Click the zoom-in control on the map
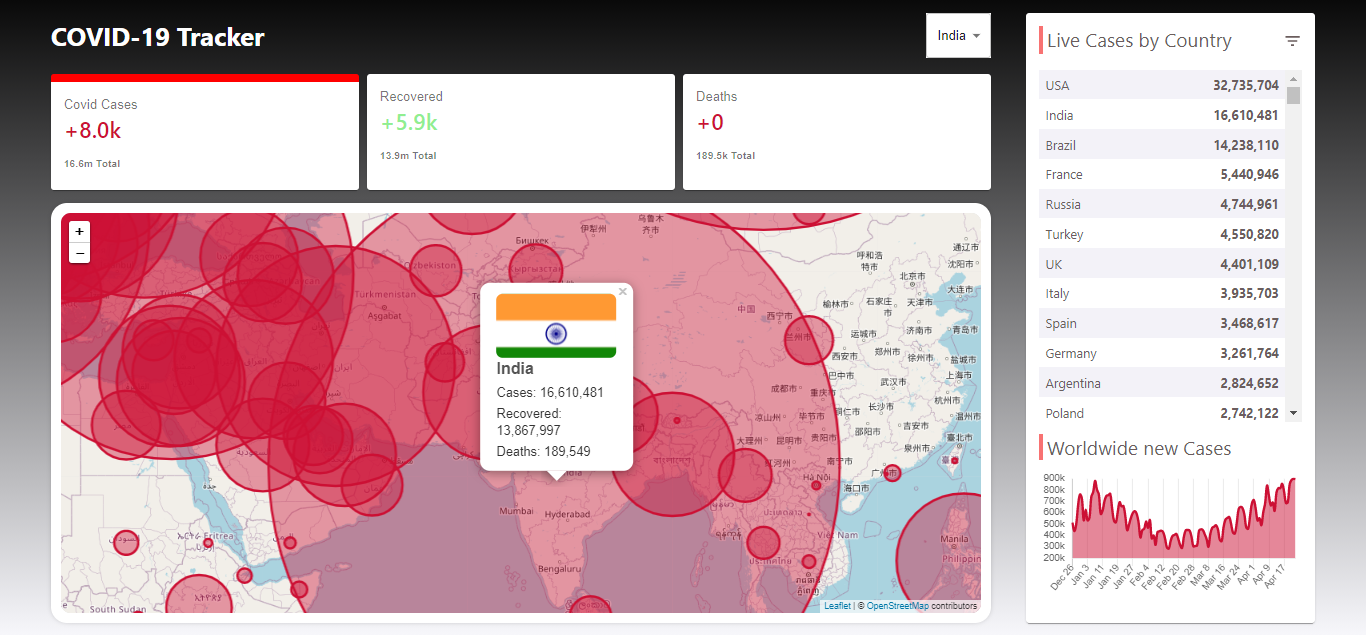Image resolution: width=1366 pixels, height=635 pixels. [x=79, y=231]
